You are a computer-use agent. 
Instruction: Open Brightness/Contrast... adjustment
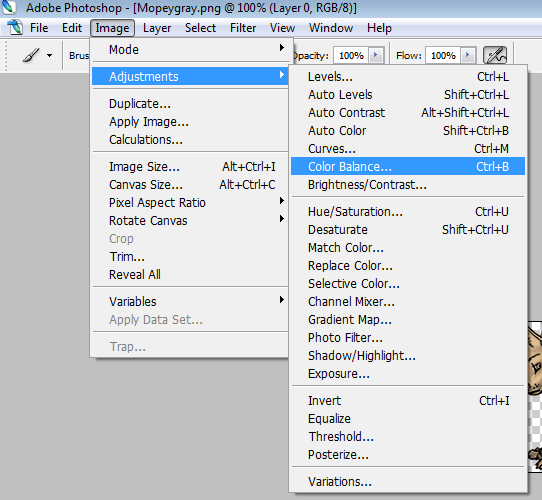(x=408, y=185)
